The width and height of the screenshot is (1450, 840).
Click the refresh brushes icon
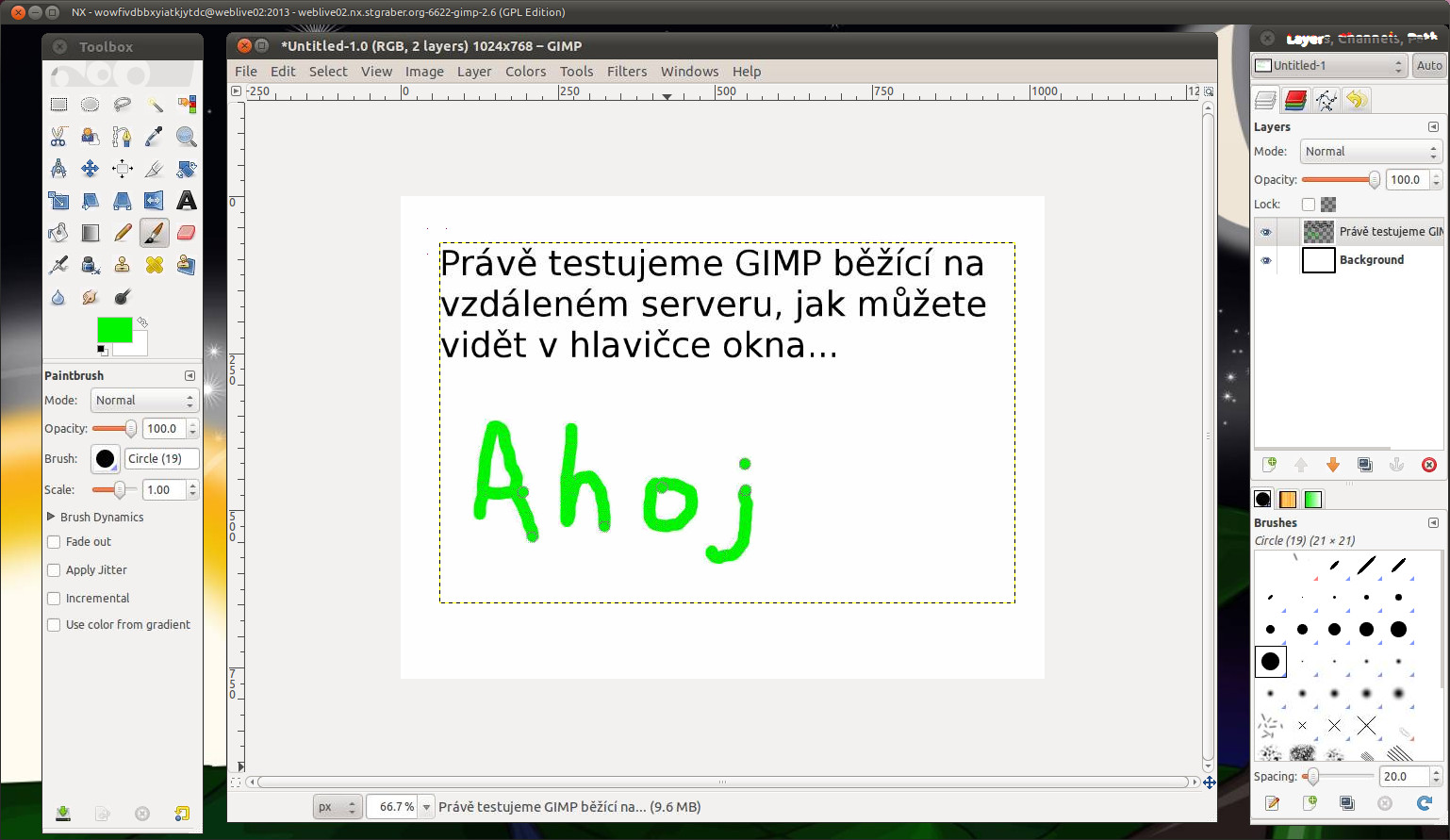click(x=1425, y=802)
